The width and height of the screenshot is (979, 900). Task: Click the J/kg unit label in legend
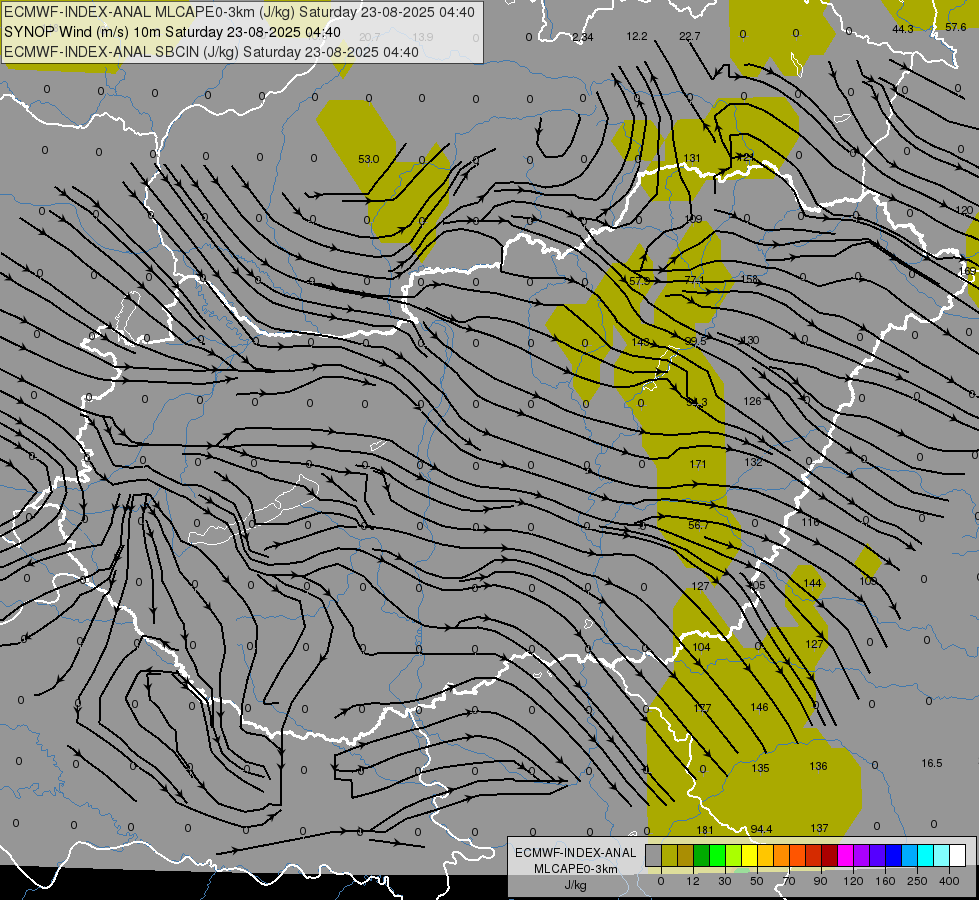[x=576, y=885]
